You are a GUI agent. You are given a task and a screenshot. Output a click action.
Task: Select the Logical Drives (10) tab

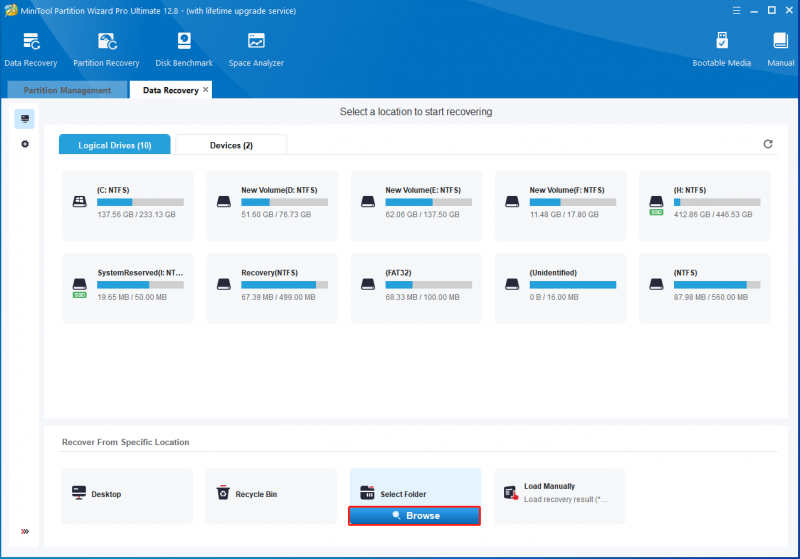pyautogui.click(x=115, y=145)
